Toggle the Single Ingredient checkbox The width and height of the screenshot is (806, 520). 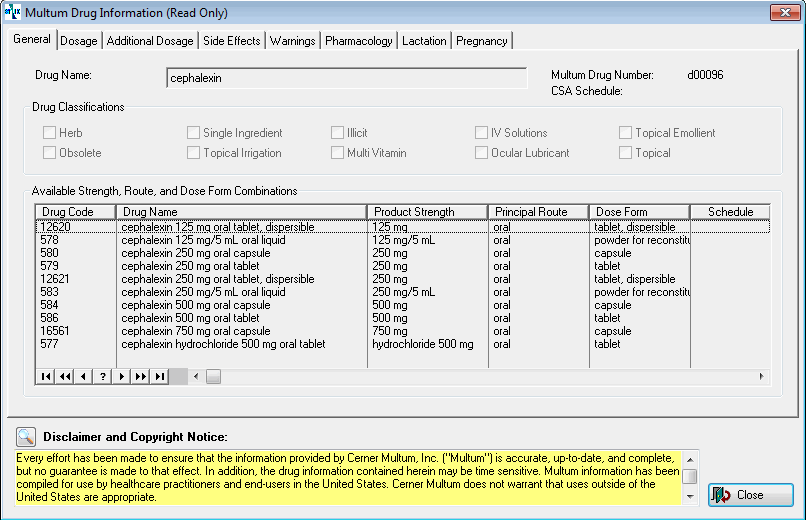(x=193, y=133)
